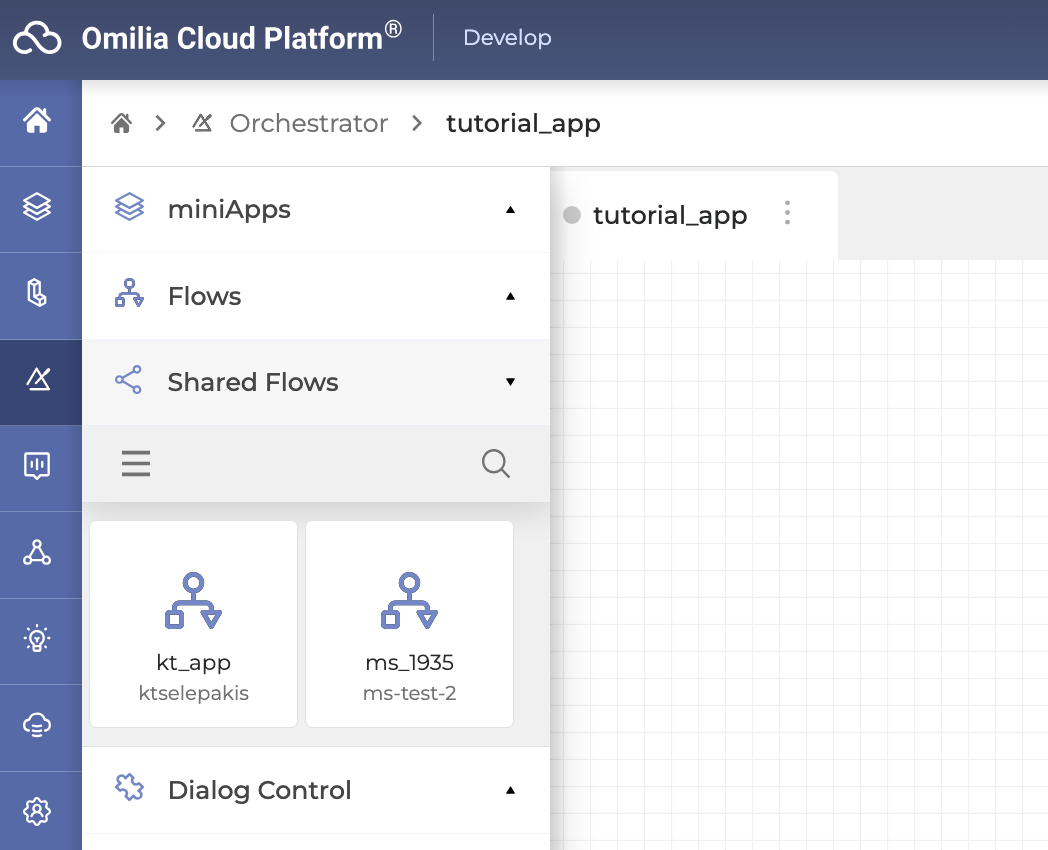Screen dimensions: 1048x850
Task: Open the stacked layers miniApps sidebar icon
Action: tap(37, 208)
